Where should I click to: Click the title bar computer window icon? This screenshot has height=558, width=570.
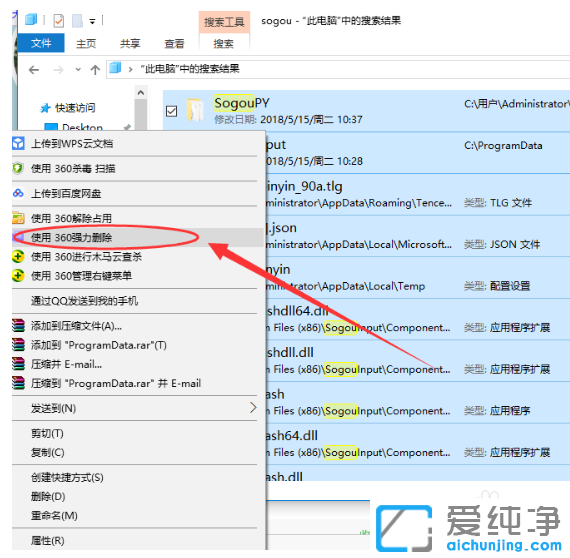point(31,20)
